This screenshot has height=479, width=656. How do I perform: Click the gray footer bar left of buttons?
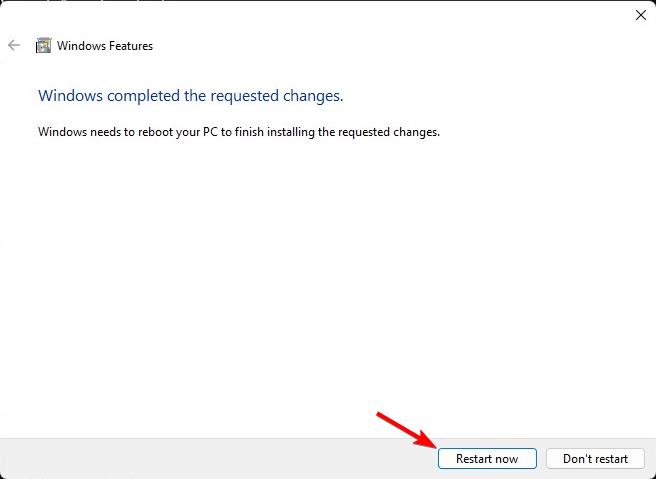tap(200, 458)
